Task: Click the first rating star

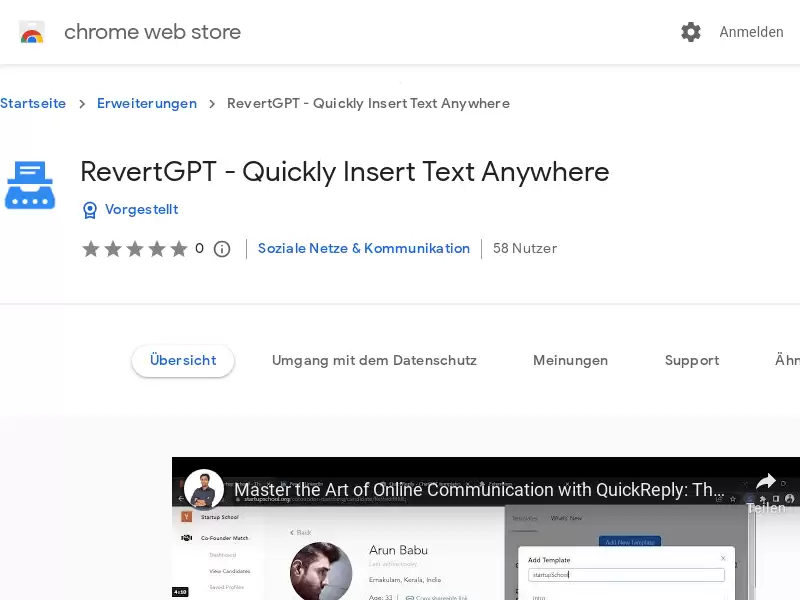Action: (x=91, y=249)
